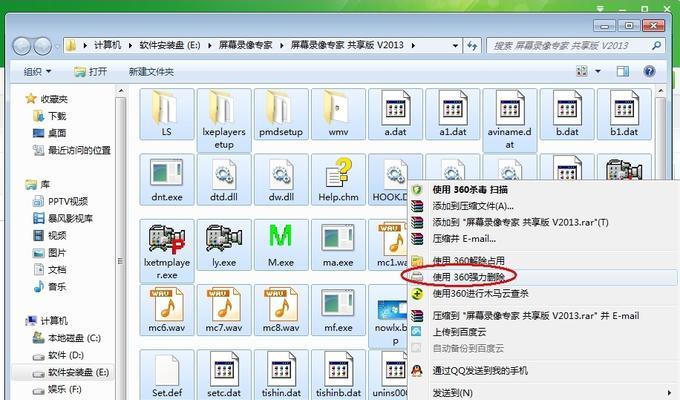Open 软件 (D:) drive

click(x=58, y=355)
